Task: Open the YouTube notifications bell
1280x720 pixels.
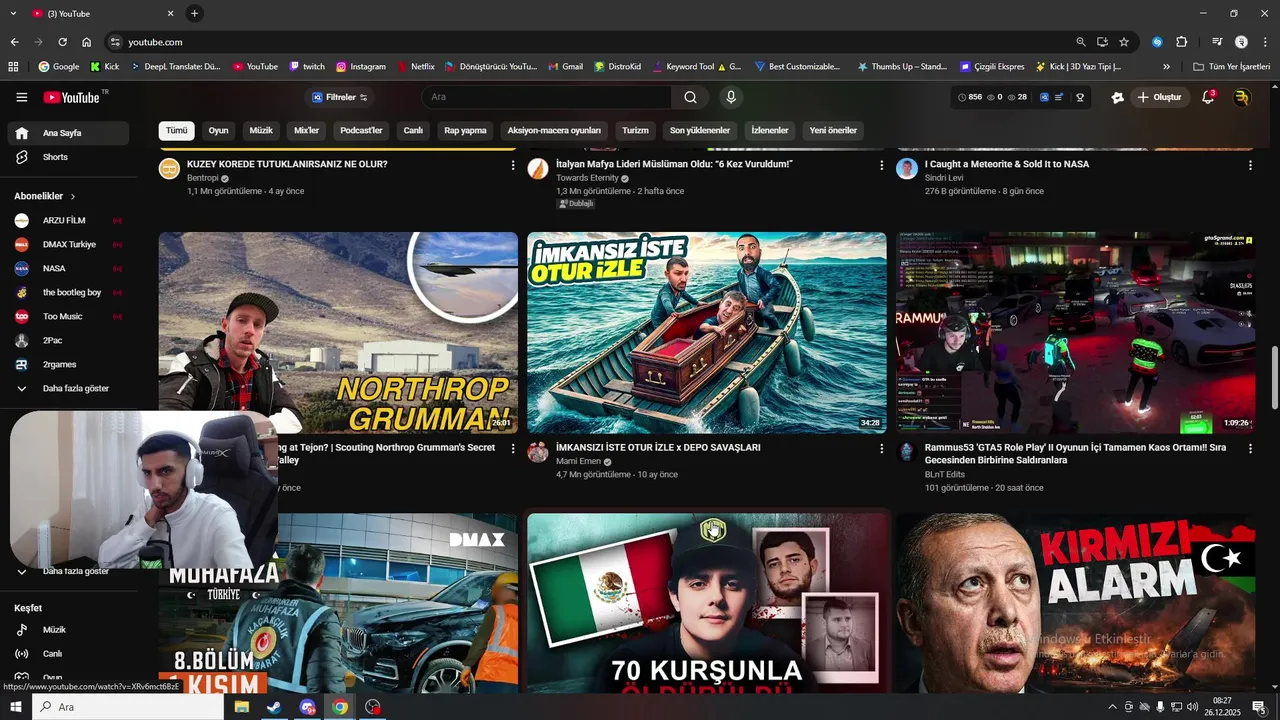Action: (x=1208, y=97)
